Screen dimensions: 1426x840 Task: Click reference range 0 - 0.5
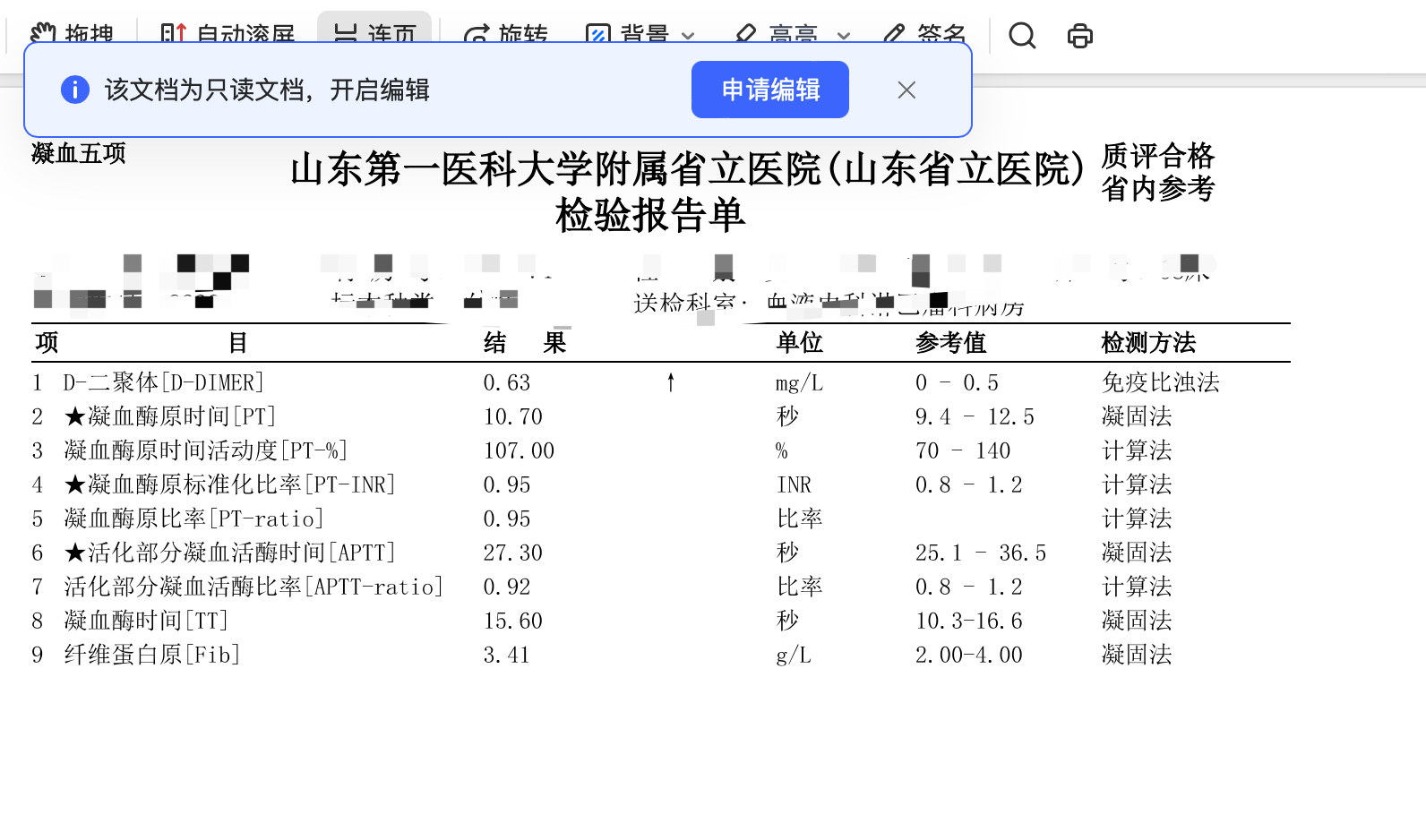[x=957, y=382]
